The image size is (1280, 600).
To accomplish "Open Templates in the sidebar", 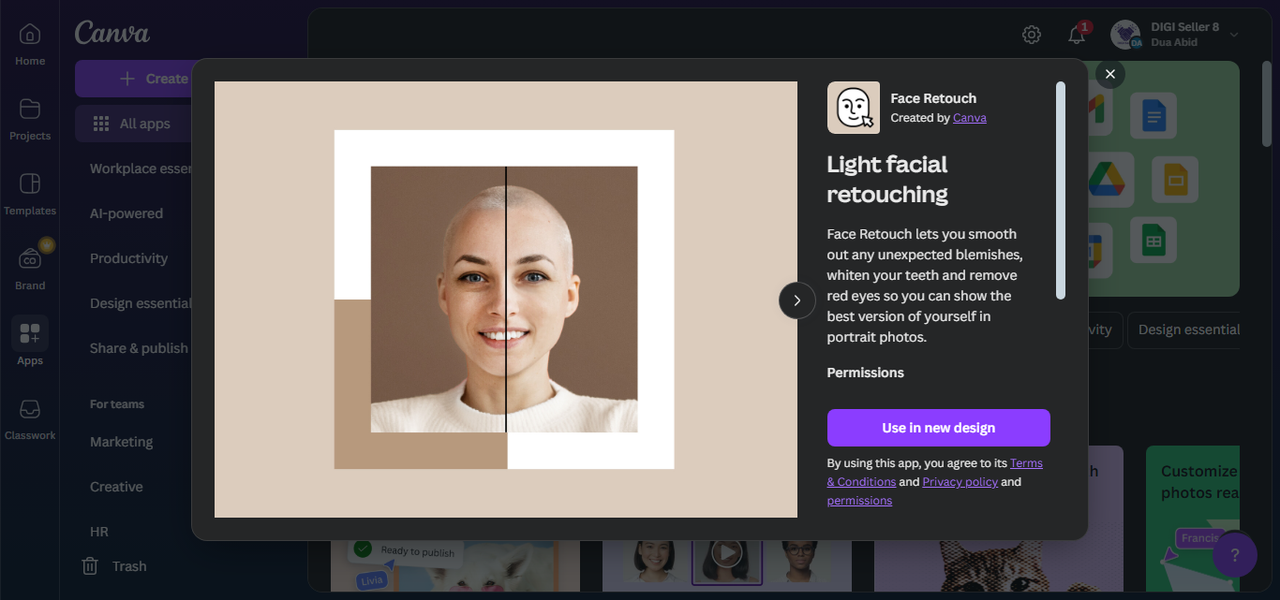I will coord(30,194).
